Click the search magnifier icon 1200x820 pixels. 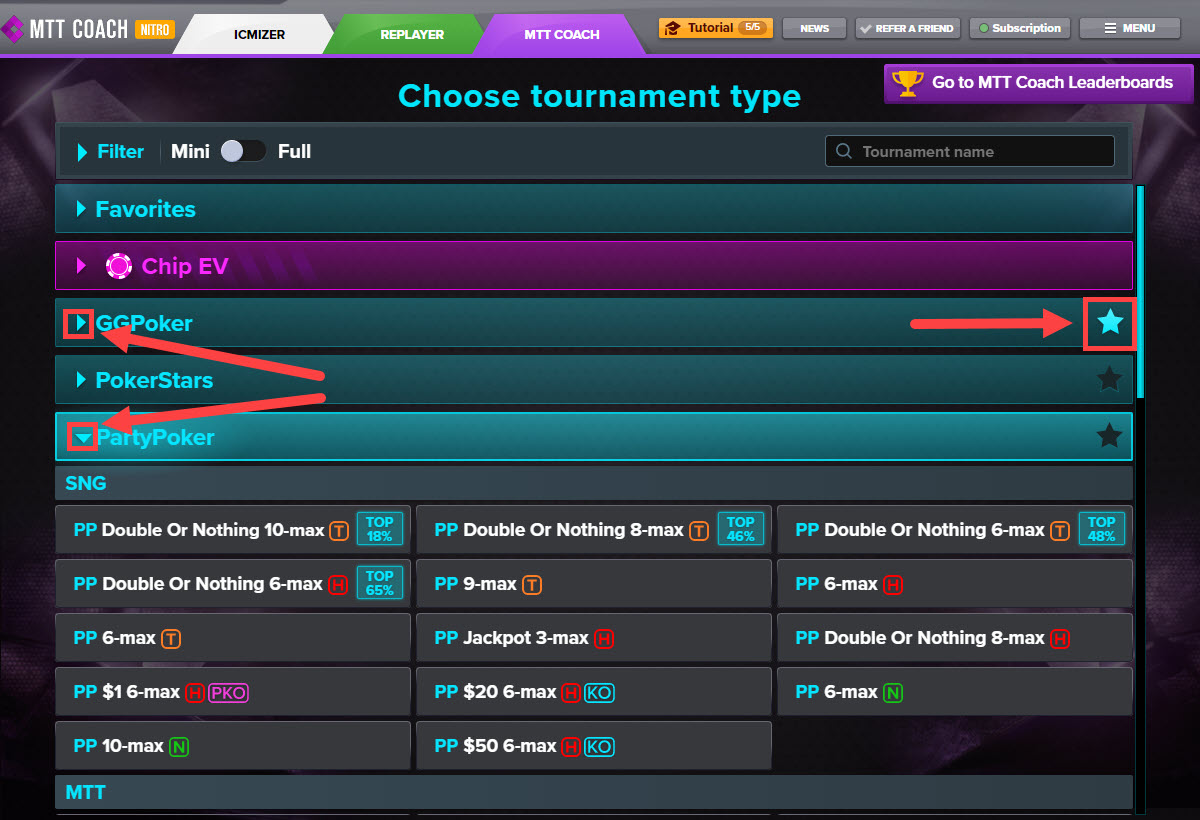[844, 152]
